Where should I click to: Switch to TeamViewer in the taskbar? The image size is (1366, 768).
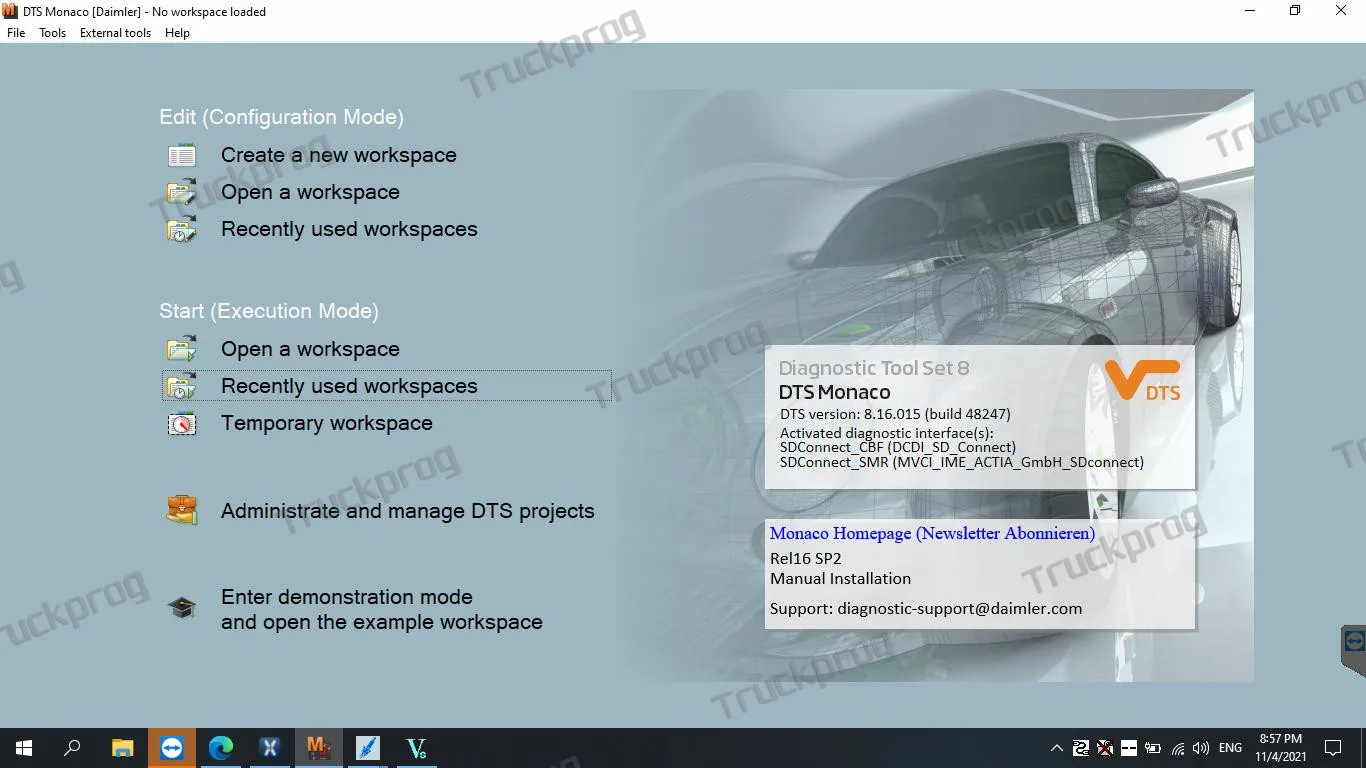click(171, 748)
